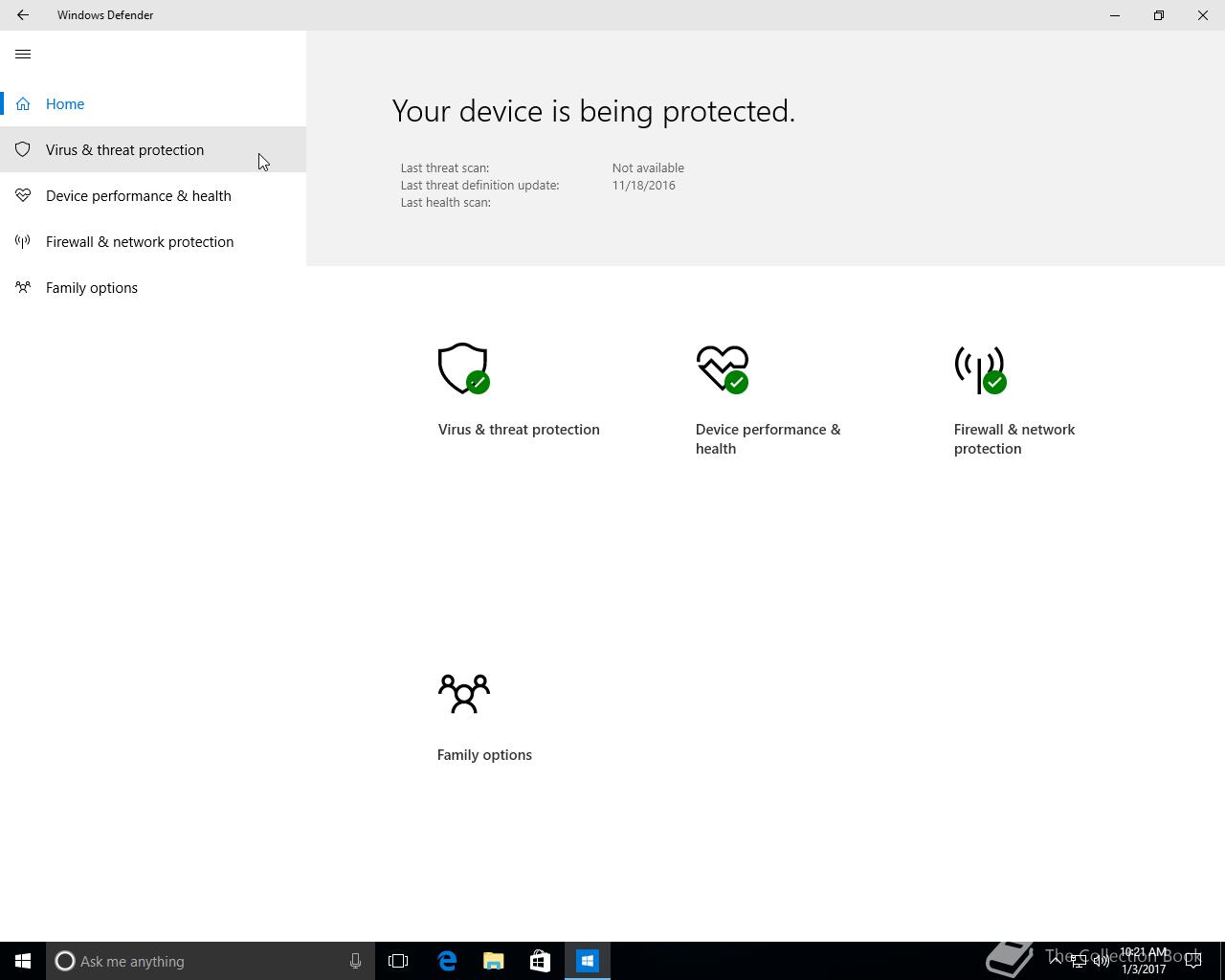
Task: Open the Store from taskbar
Action: [540, 961]
